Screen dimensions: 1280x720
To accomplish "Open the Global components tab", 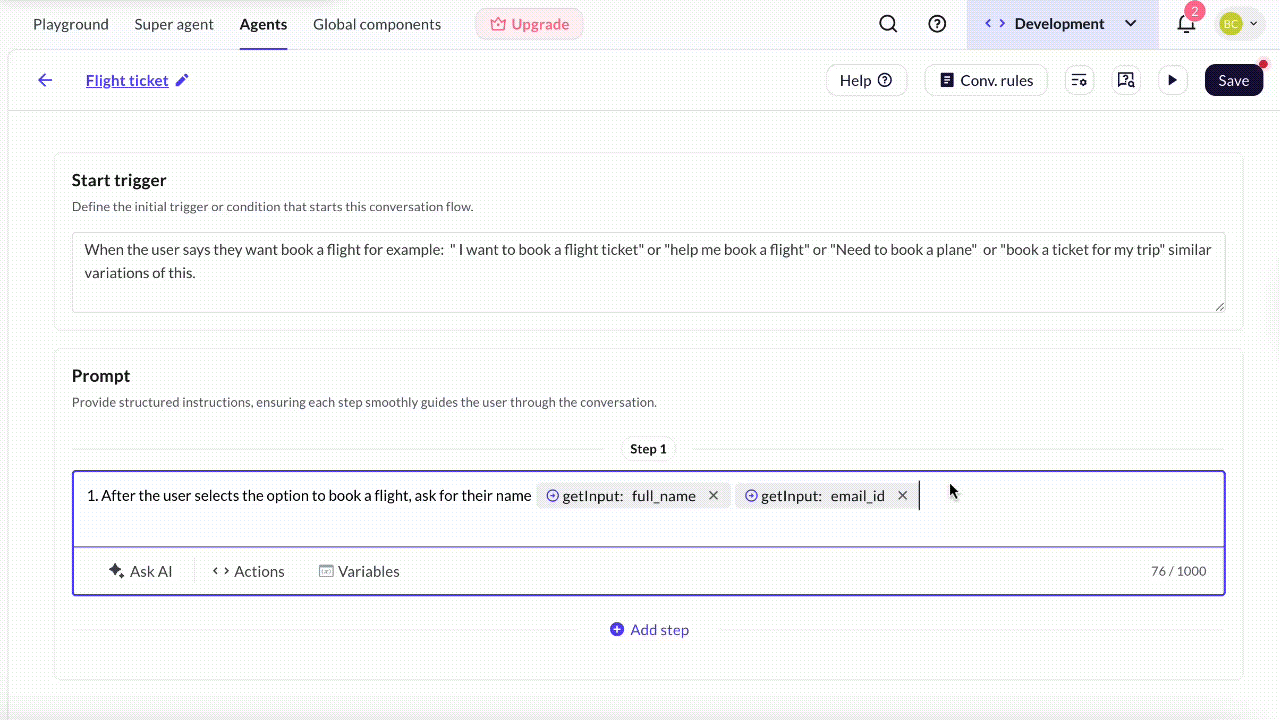I will tap(377, 24).
